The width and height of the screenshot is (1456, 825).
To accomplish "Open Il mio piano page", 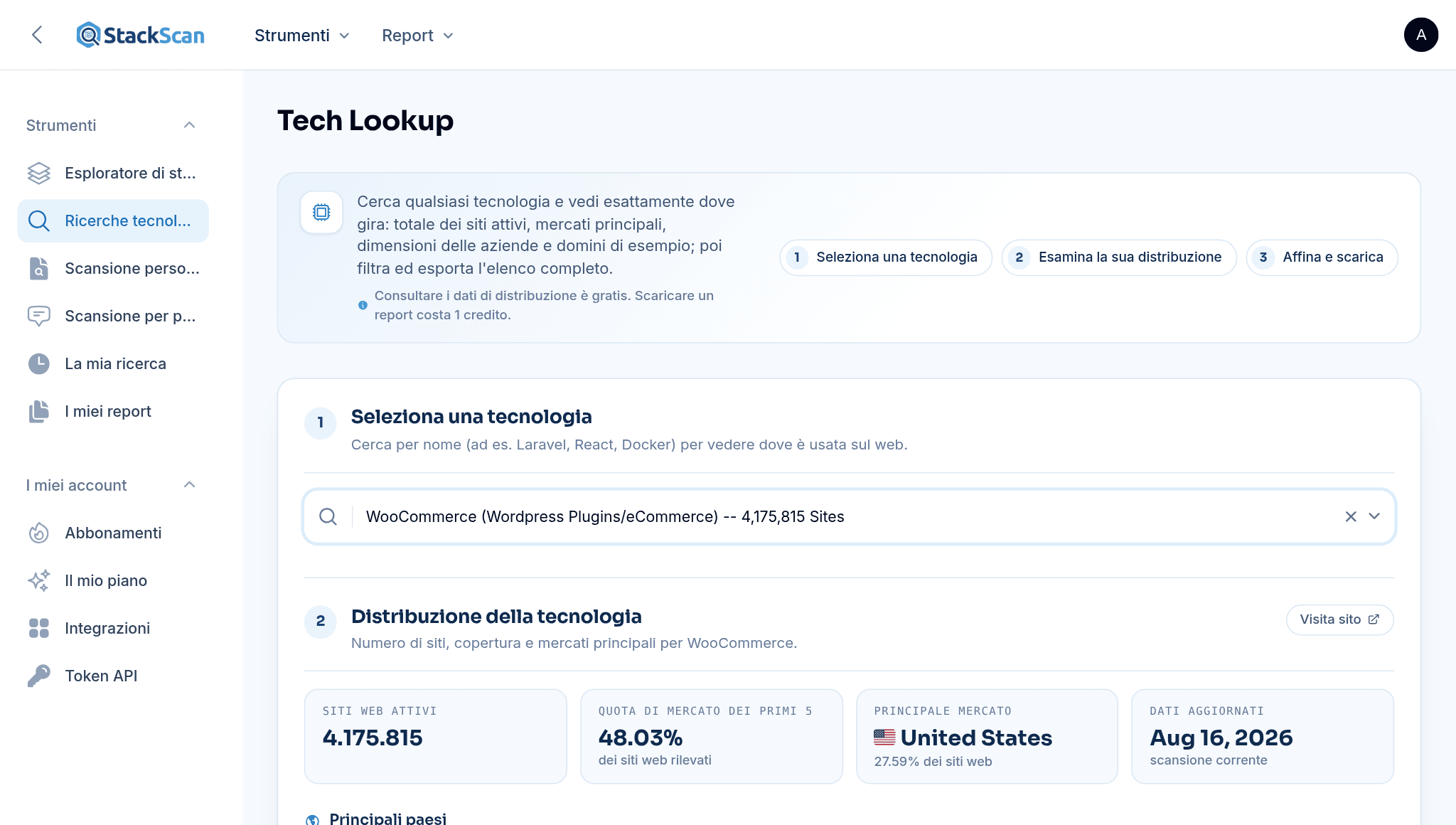I will (x=113, y=580).
